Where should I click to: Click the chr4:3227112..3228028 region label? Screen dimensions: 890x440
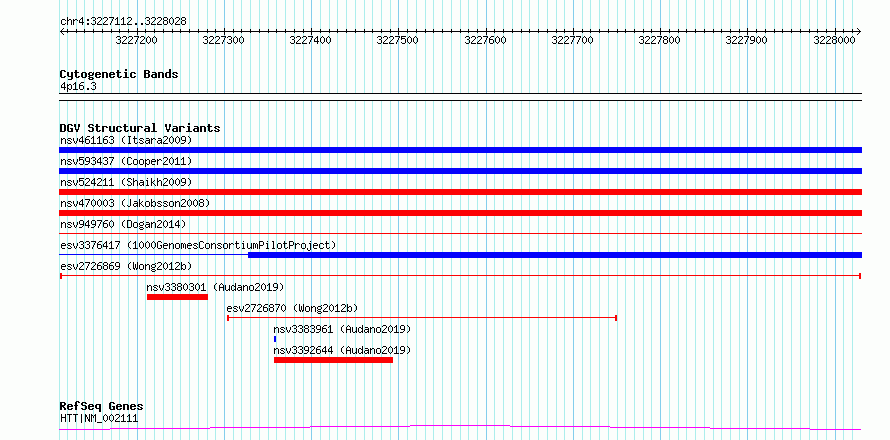[123, 22]
